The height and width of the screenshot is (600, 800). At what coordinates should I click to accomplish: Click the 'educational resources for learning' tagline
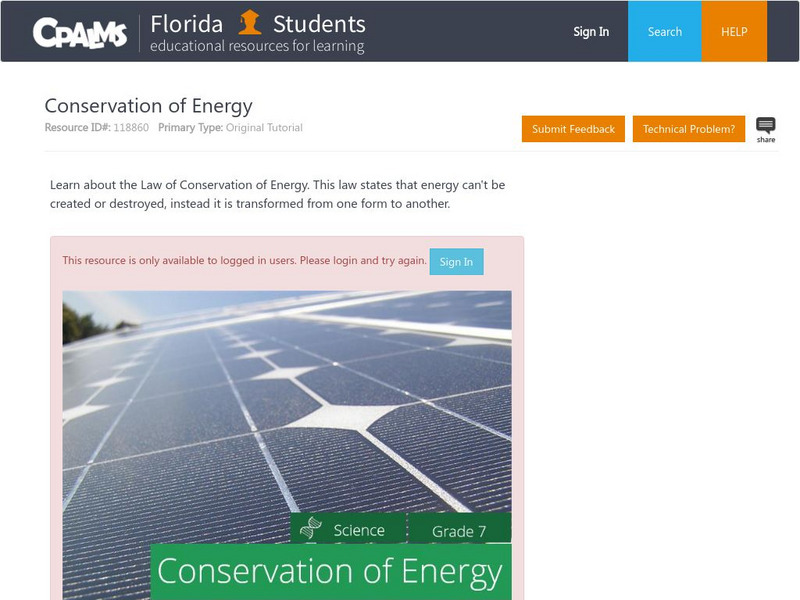(x=257, y=46)
